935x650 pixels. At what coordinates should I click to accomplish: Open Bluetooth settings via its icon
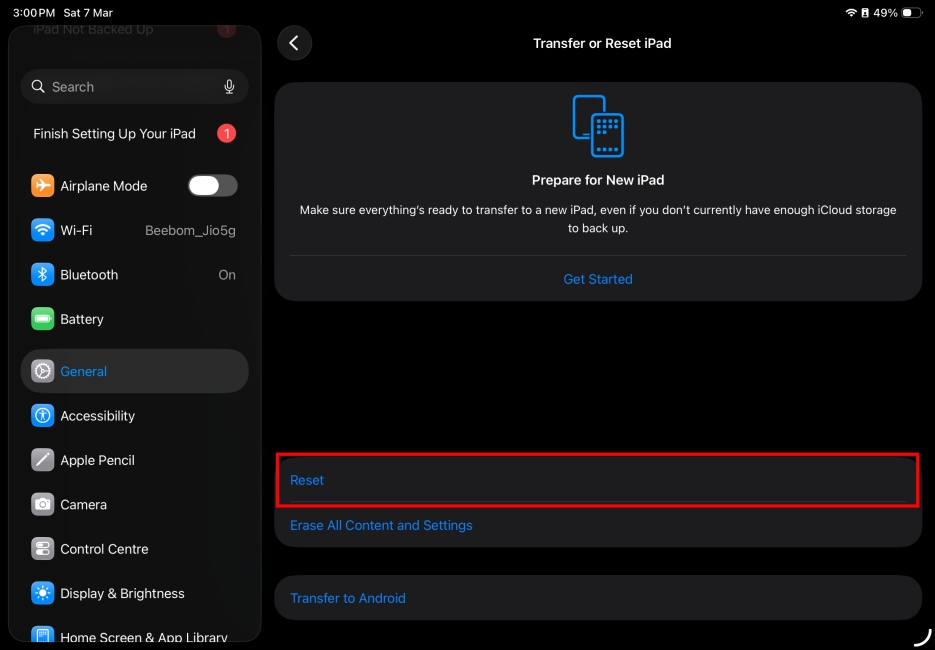[42, 274]
